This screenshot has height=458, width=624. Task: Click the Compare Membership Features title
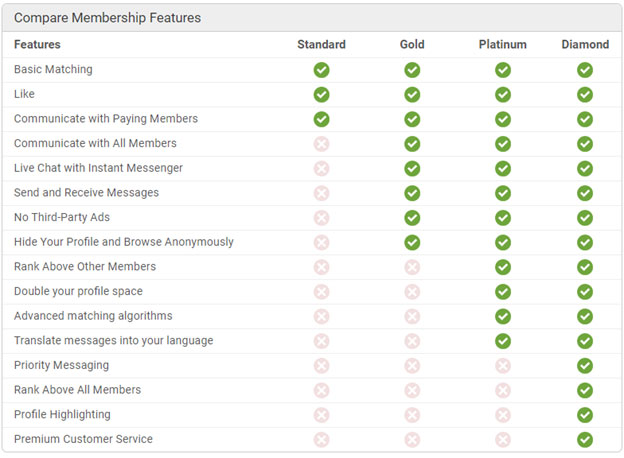coord(107,18)
